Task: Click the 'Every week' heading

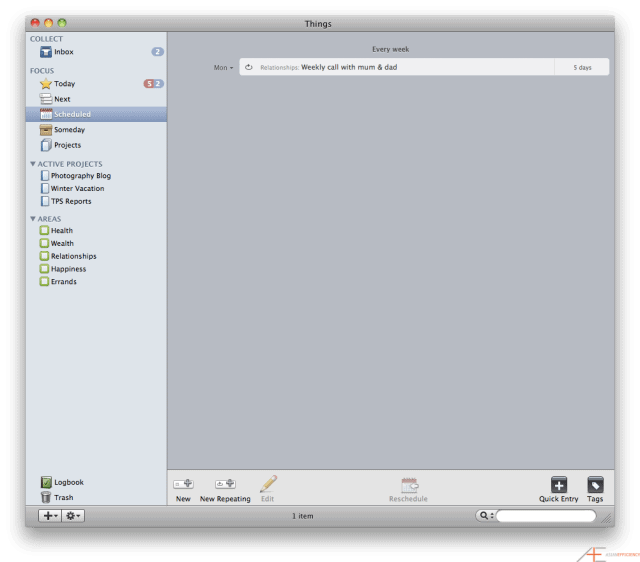Action: point(391,49)
